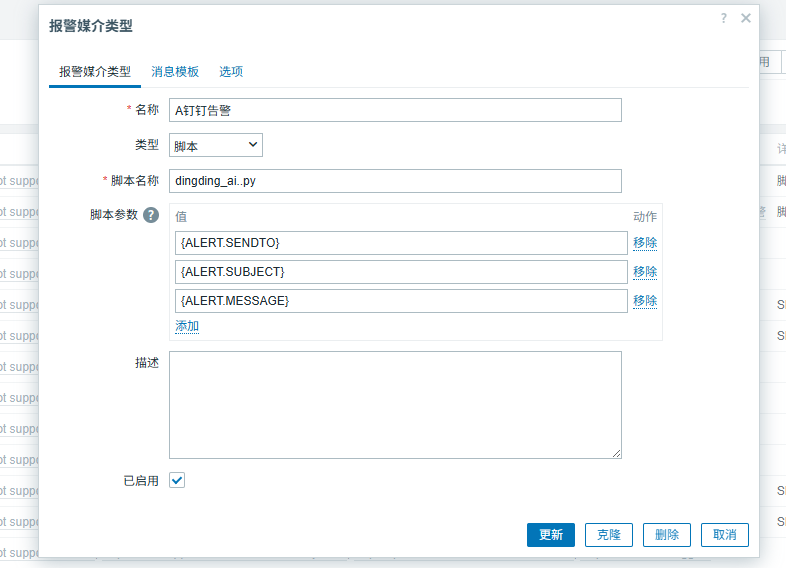
Task: Click the 脚本名称 input field
Action: point(395,181)
